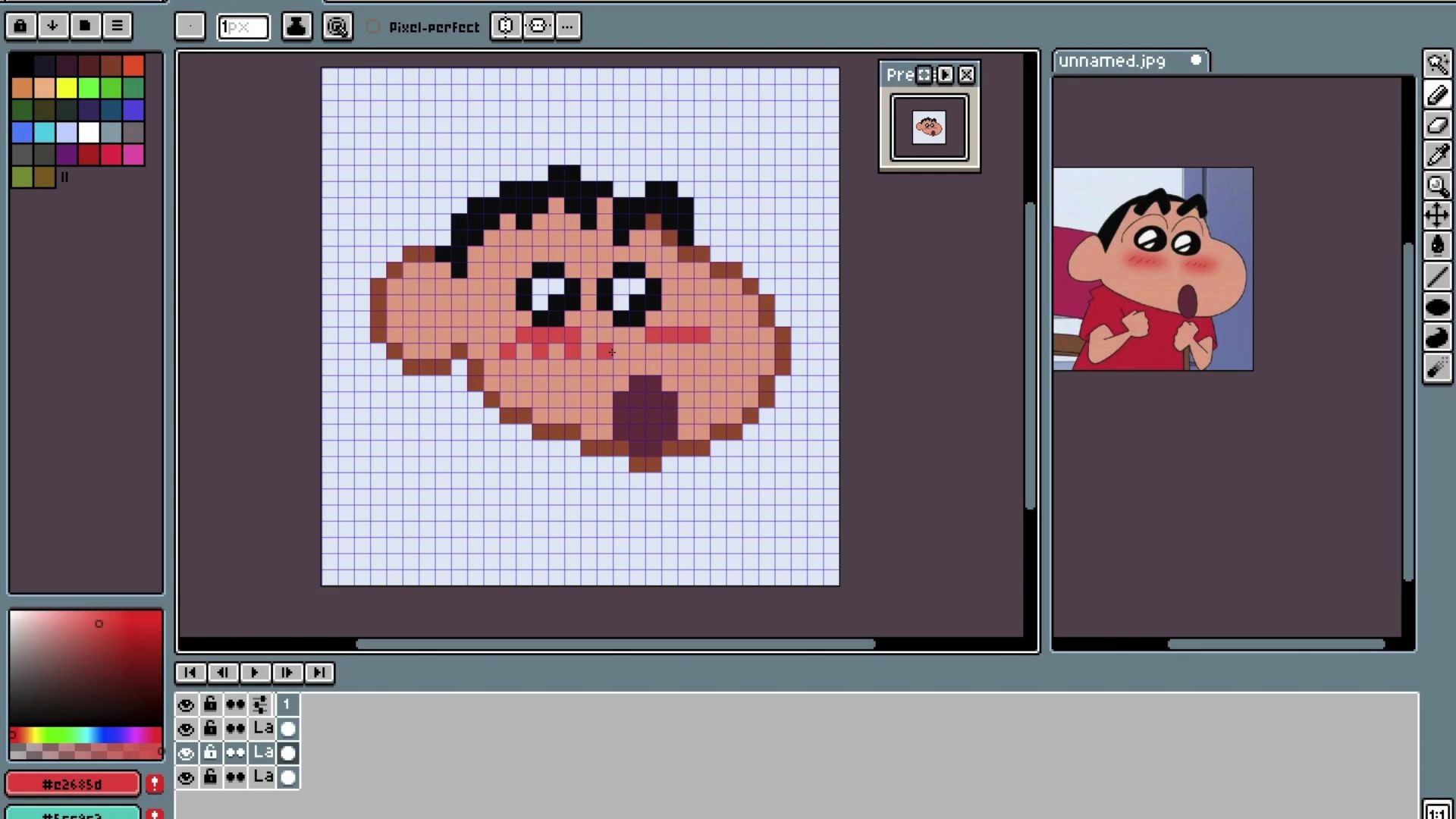Screen dimensions: 1456x819
Task: Pick the yellow palette swatch
Action: coord(67,88)
